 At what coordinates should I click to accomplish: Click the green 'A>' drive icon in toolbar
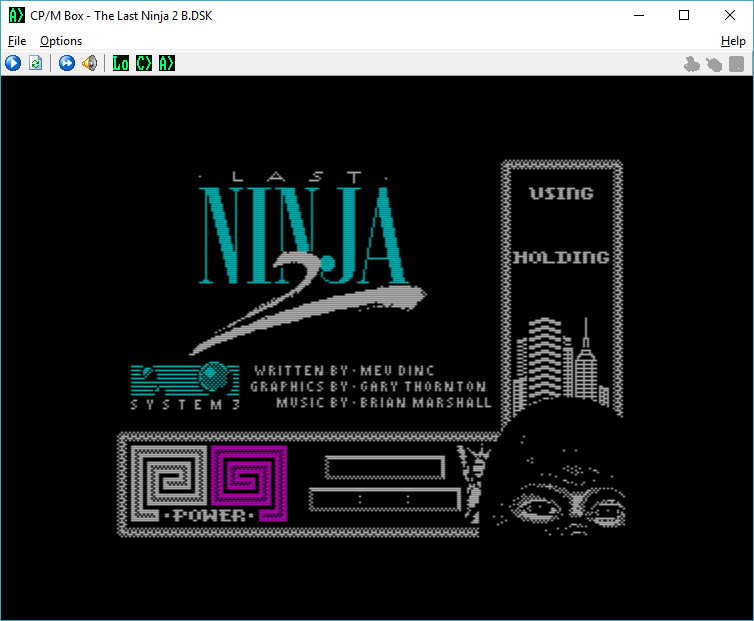click(x=167, y=63)
